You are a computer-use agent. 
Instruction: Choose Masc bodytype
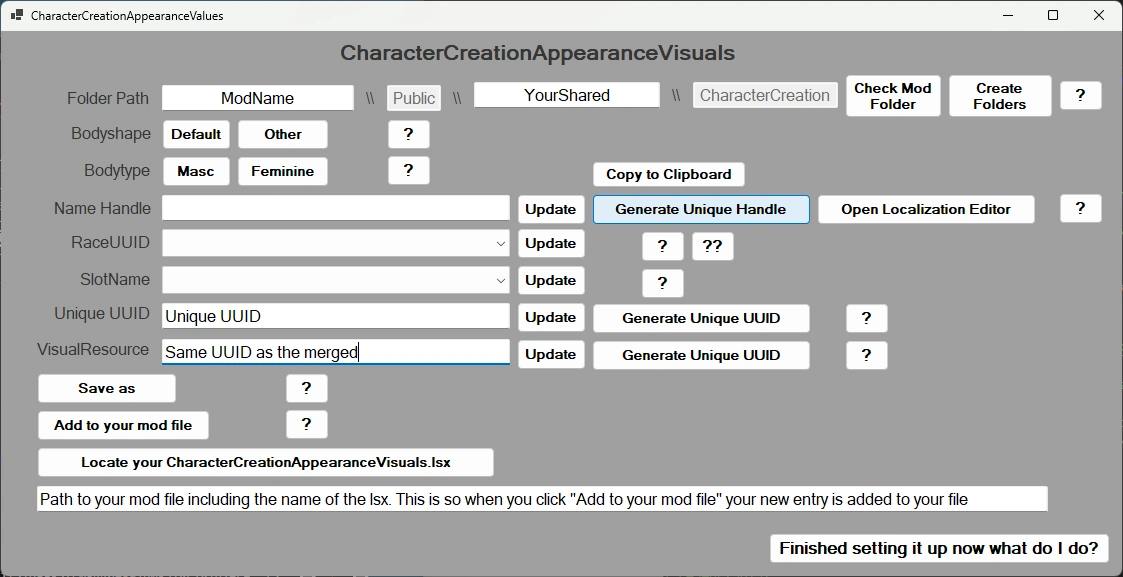196,171
